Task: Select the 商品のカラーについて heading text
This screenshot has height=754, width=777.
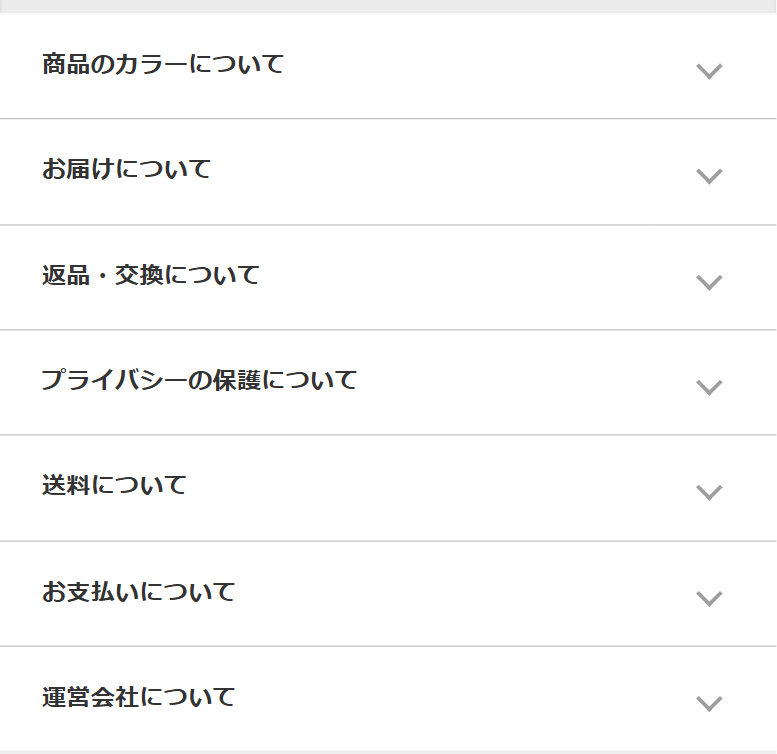Action: point(163,65)
